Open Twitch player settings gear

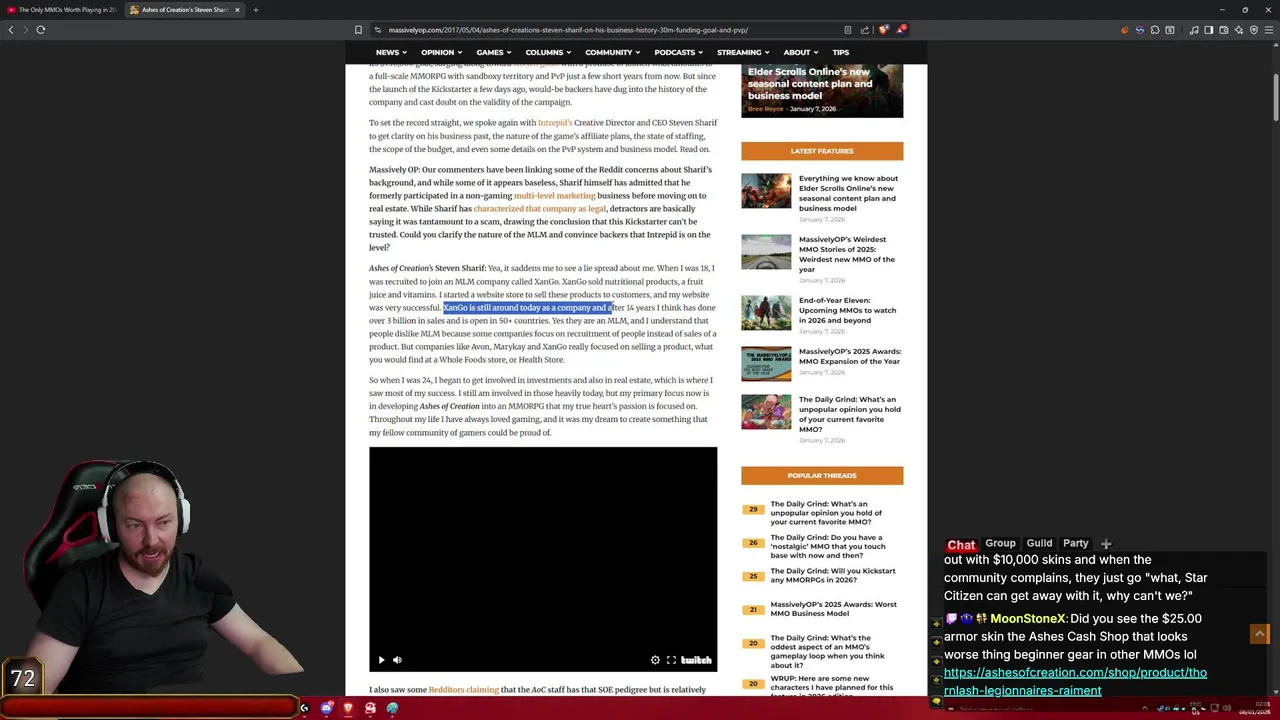(655, 660)
